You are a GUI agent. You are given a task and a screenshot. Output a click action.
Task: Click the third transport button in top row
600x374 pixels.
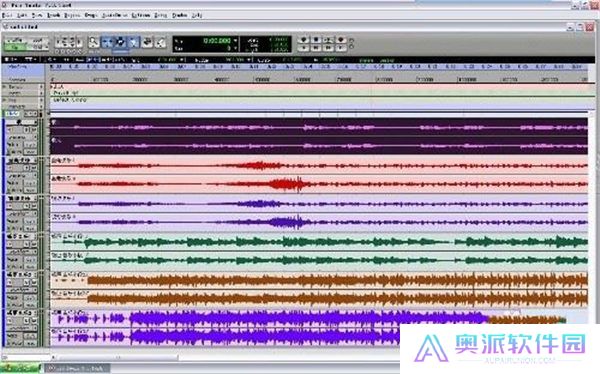click(x=328, y=40)
